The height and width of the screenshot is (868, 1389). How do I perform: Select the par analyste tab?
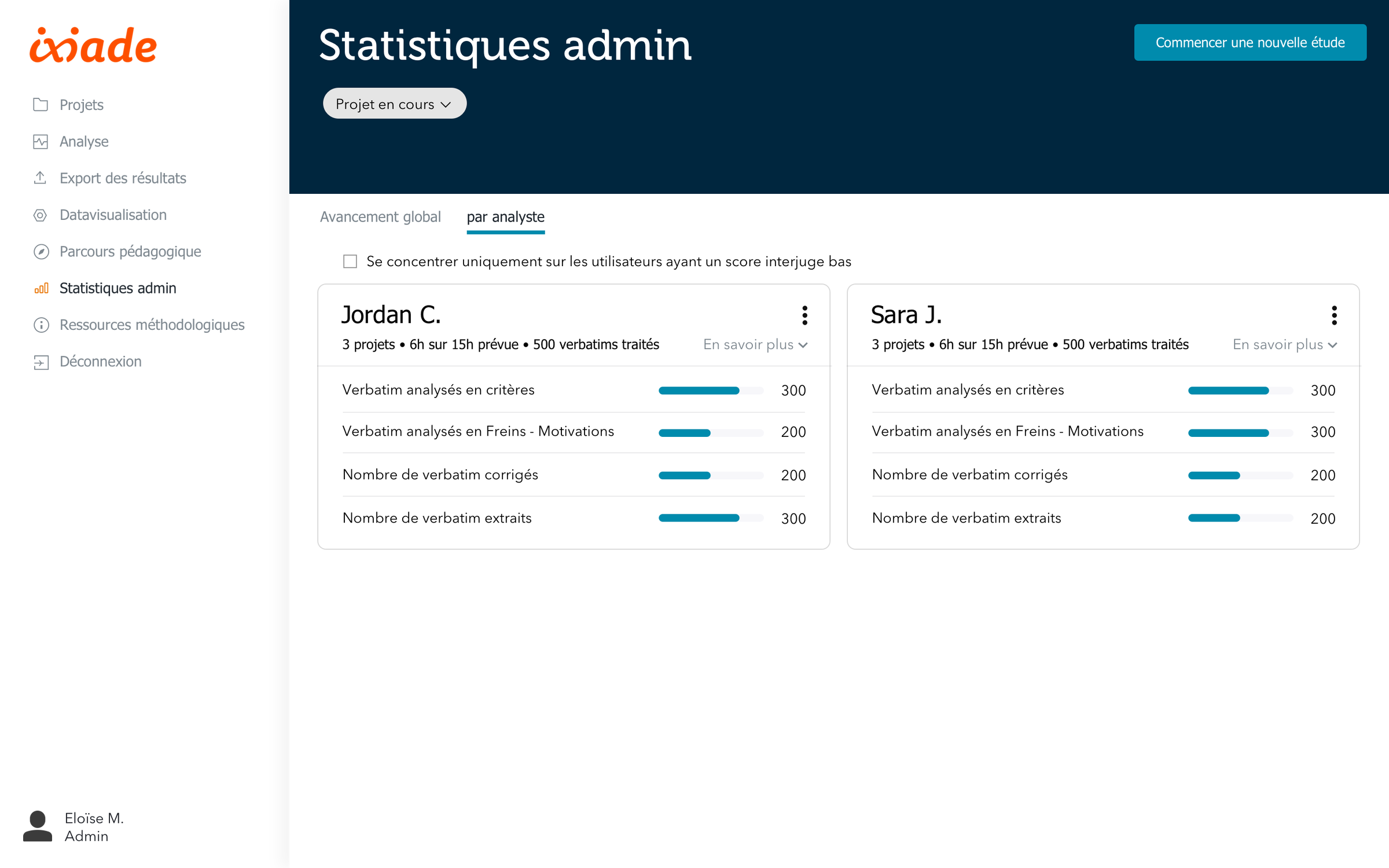pyautogui.click(x=505, y=217)
